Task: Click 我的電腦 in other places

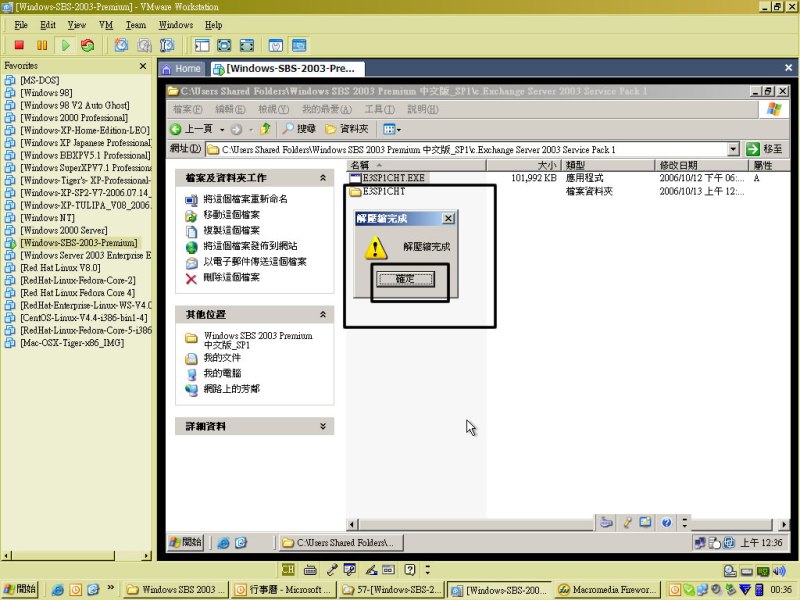Action: pos(222,373)
